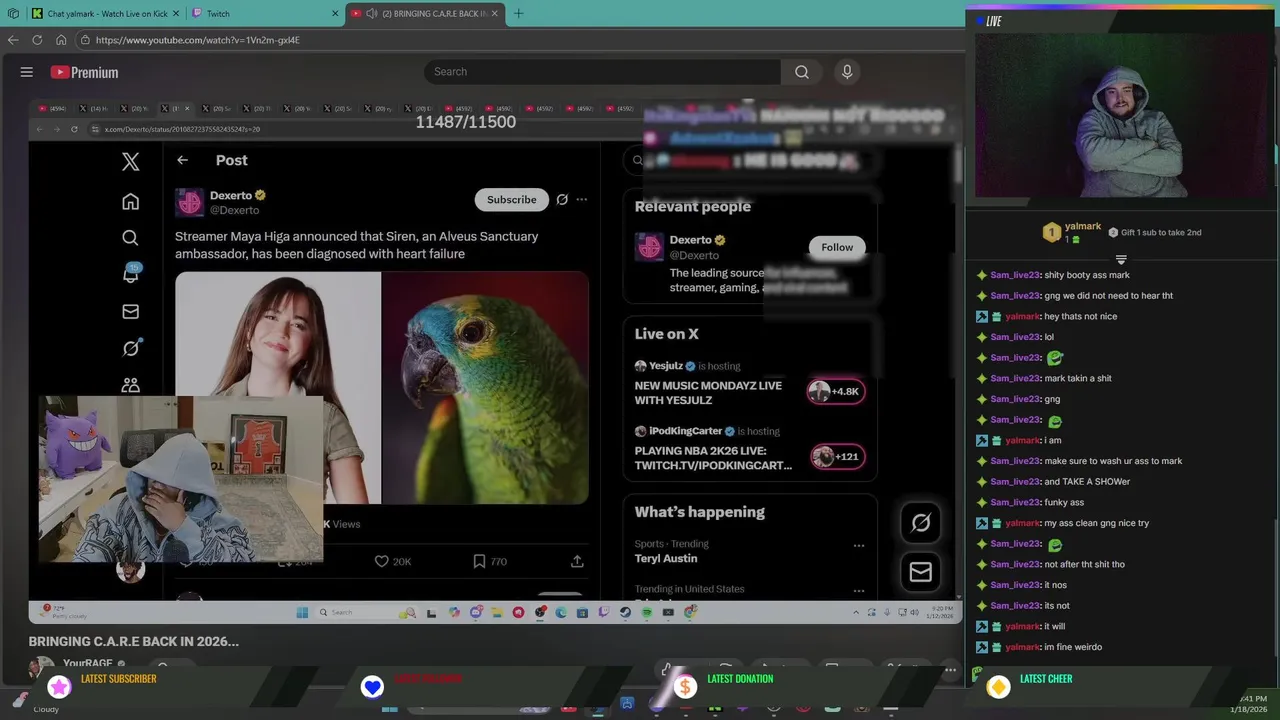Open more options beside Teryl Austin trend
The width and height of the screenshot is (1280, 720).
pyautogui.click(x=858, y=546)
